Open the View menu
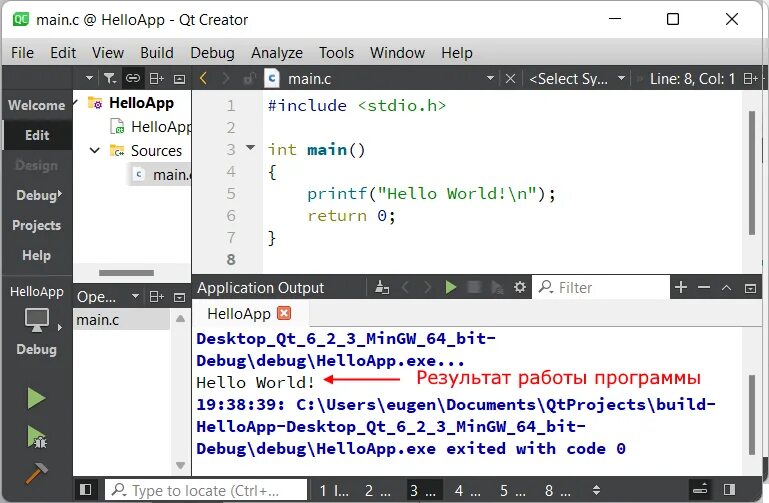Screen dimensions: 769x503 pos(108,52)
